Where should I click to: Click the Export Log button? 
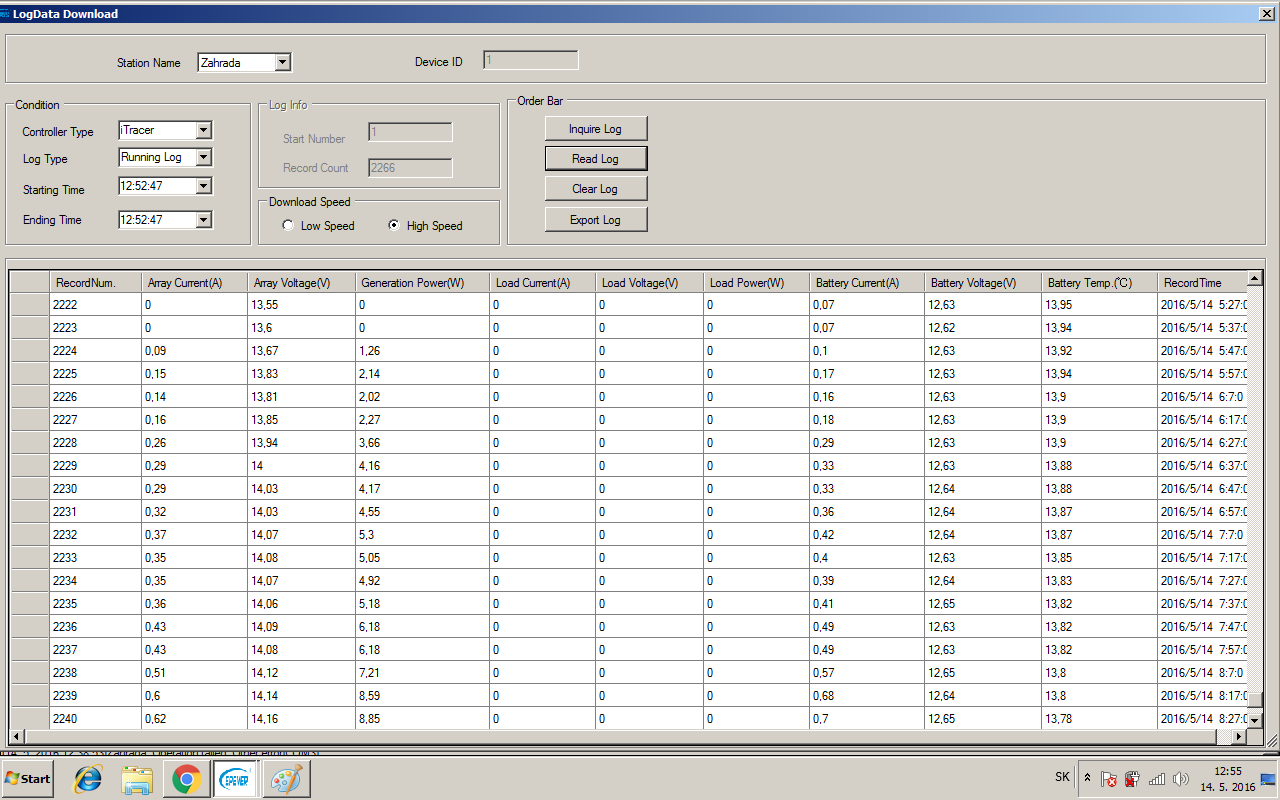[x=596, y=220]
